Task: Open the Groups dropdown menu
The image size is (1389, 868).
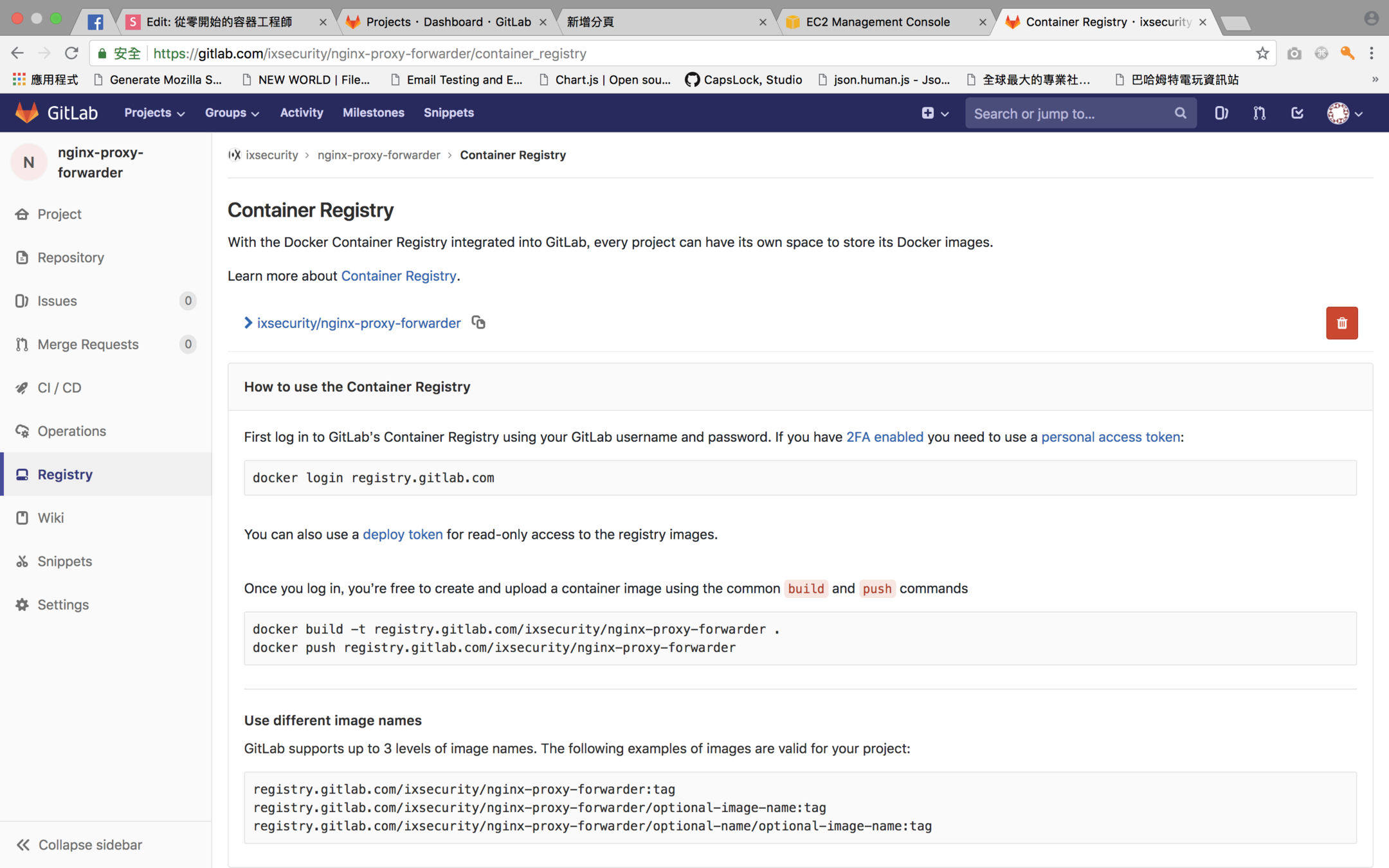Action: pos(232,113)
